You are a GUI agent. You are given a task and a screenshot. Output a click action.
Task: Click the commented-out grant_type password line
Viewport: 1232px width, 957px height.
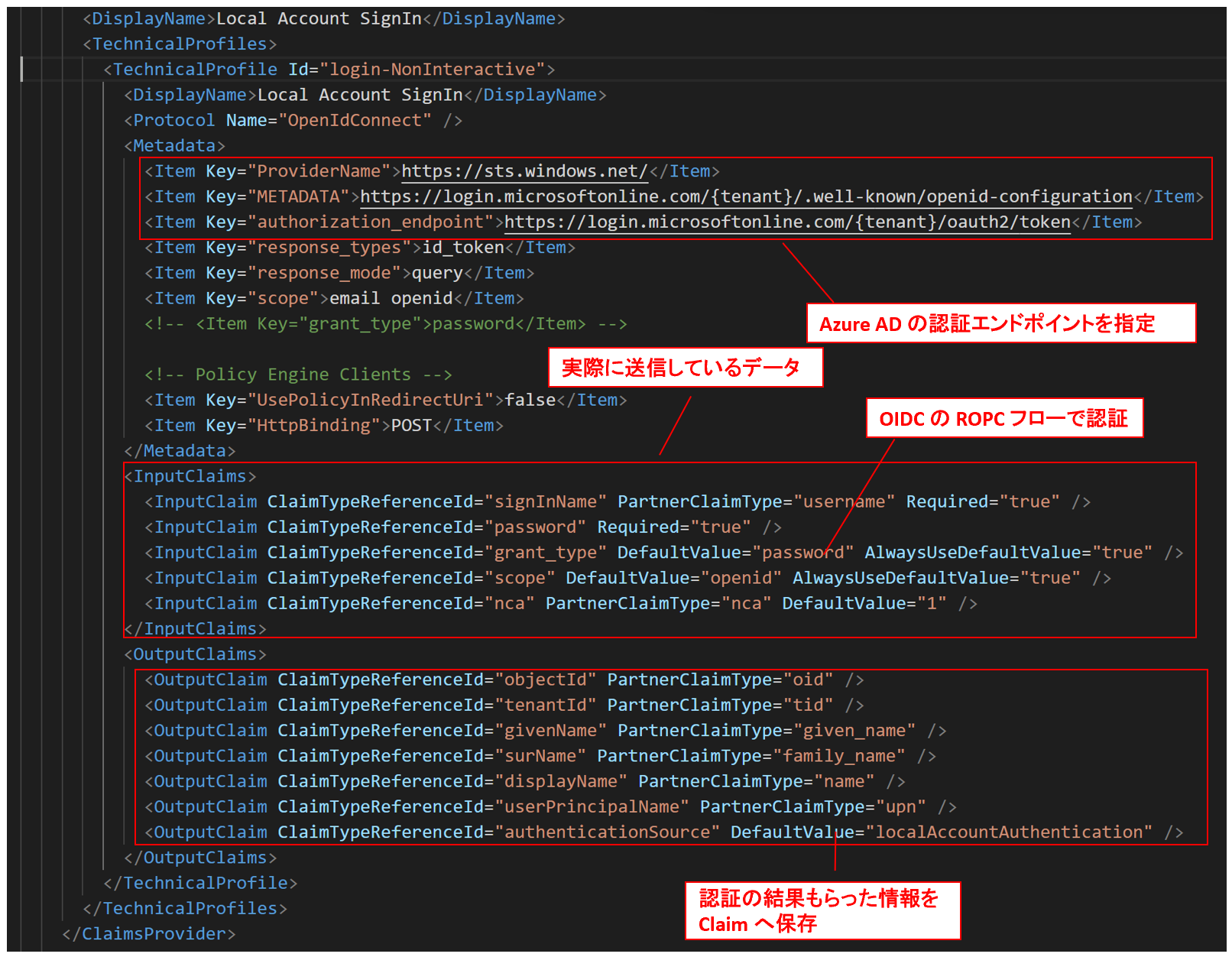click(x=386, y=324)
